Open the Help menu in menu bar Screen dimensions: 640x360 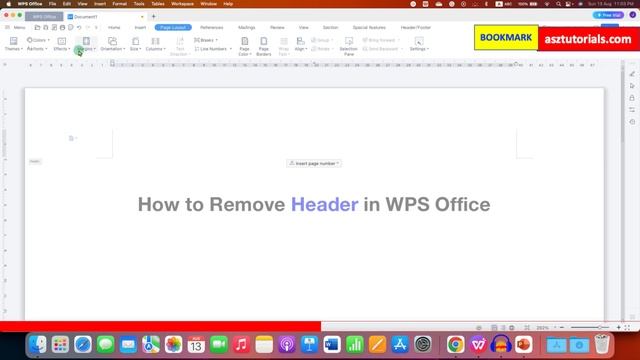pos(228,4)
